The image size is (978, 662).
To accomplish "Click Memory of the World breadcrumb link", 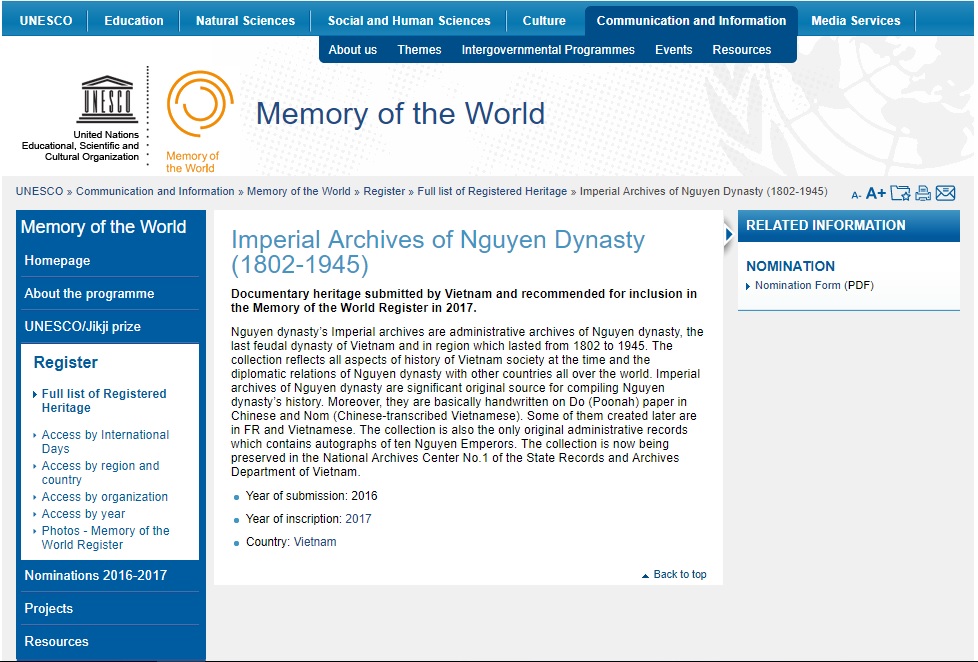I will click(299, 192).
